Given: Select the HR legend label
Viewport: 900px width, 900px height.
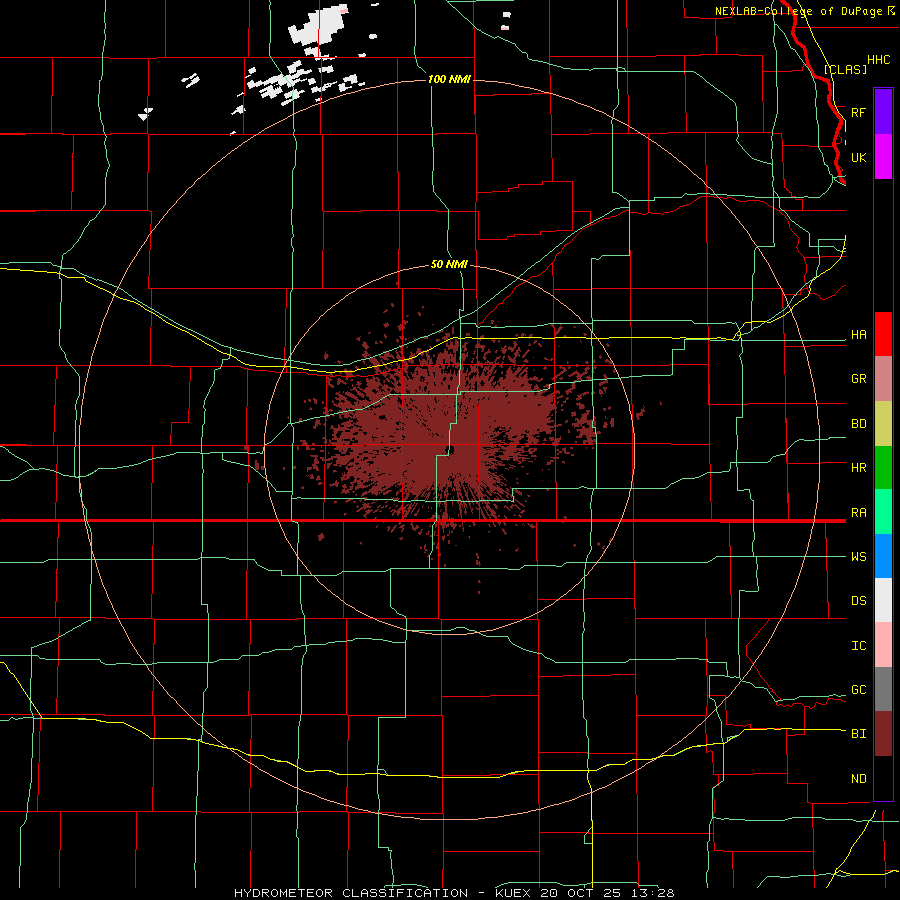Looking at the screenshot, I should [x=858, y=467].
